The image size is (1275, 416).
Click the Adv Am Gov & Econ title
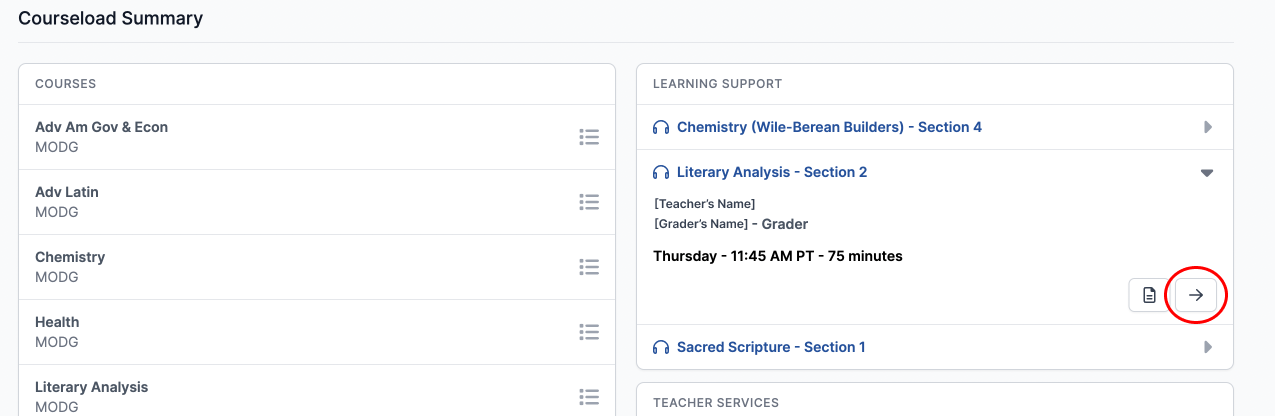(101, 127)
